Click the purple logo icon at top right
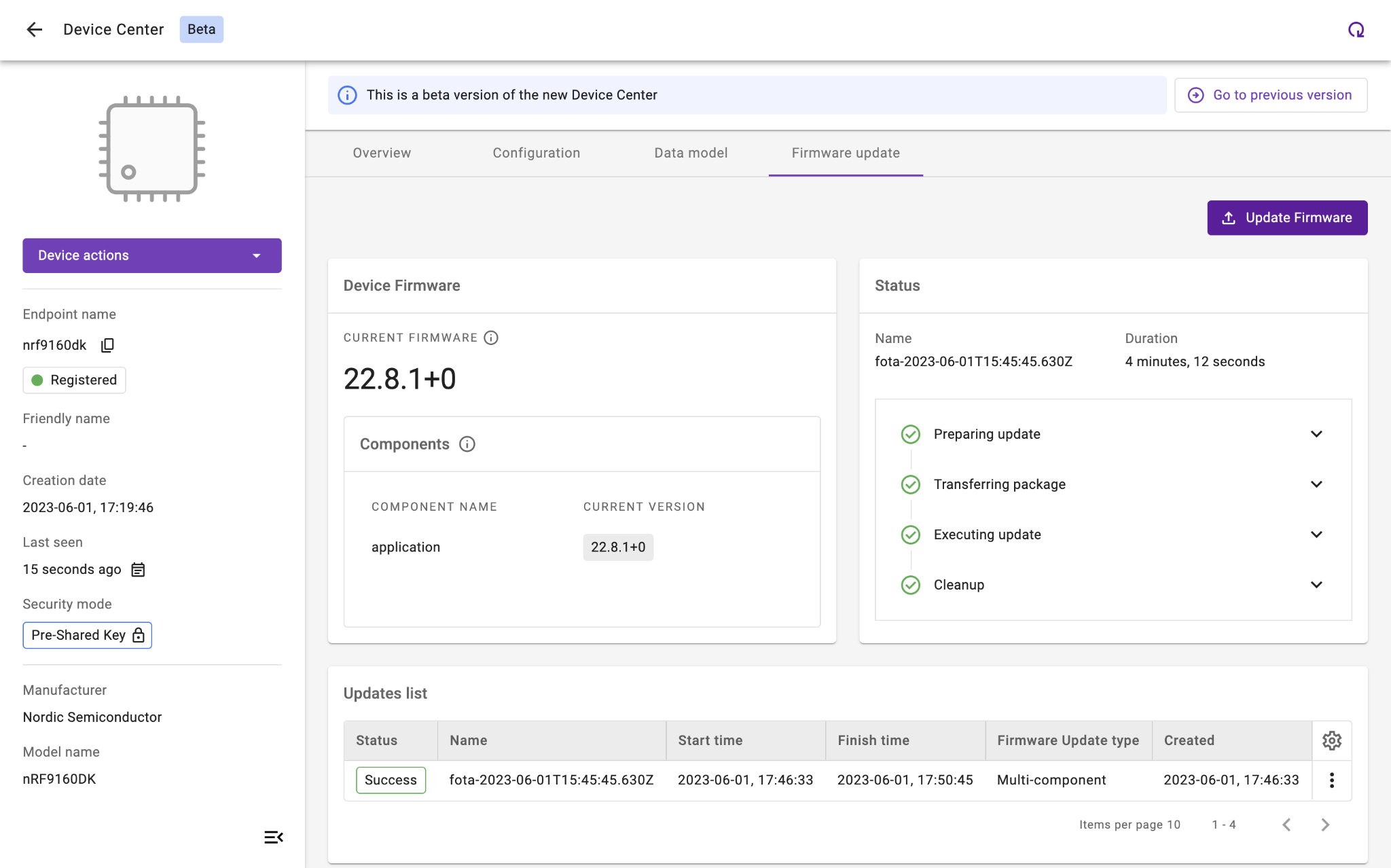 coord(1356,29)
